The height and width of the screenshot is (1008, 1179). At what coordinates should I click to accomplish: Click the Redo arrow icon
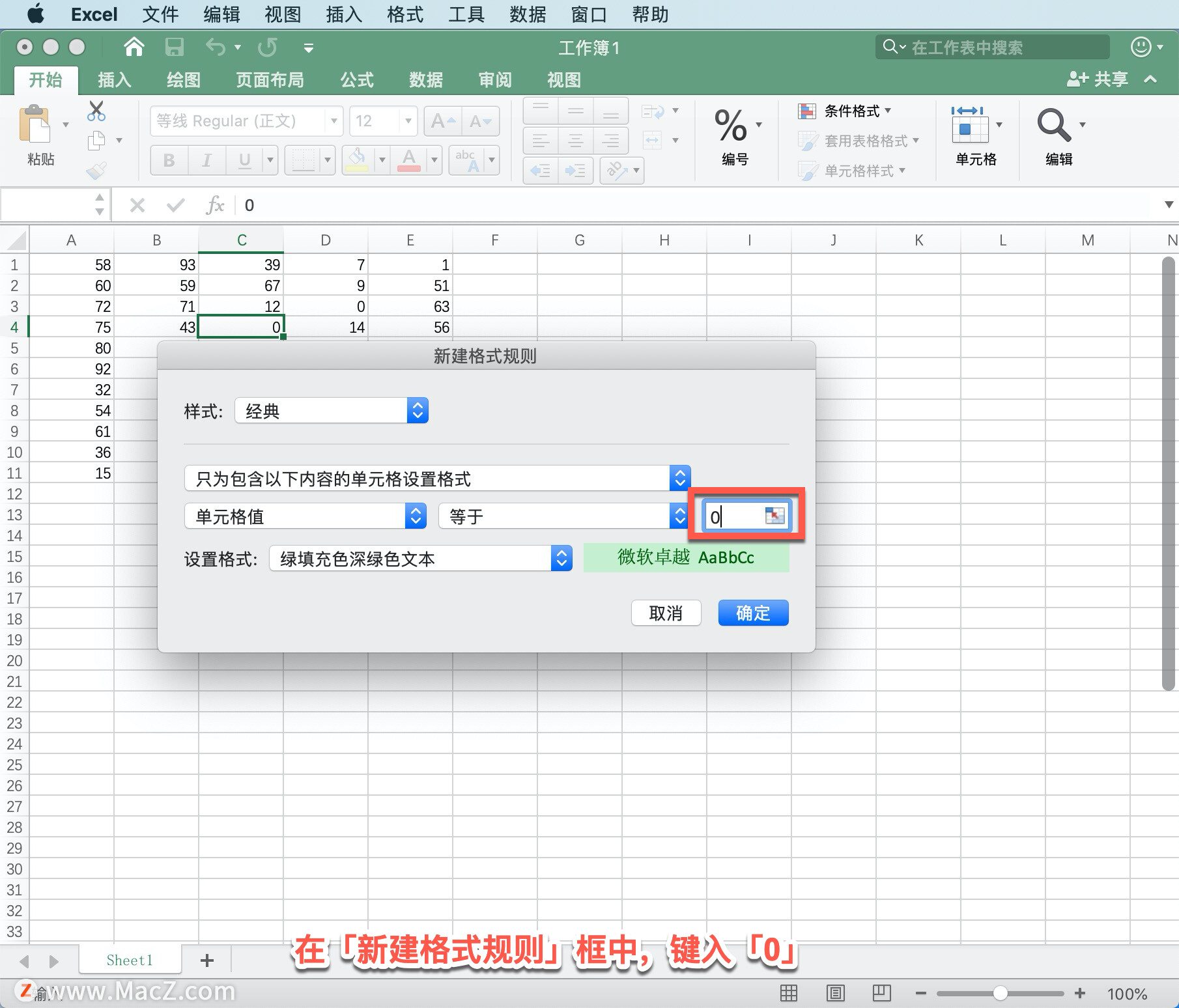(268, 47)
